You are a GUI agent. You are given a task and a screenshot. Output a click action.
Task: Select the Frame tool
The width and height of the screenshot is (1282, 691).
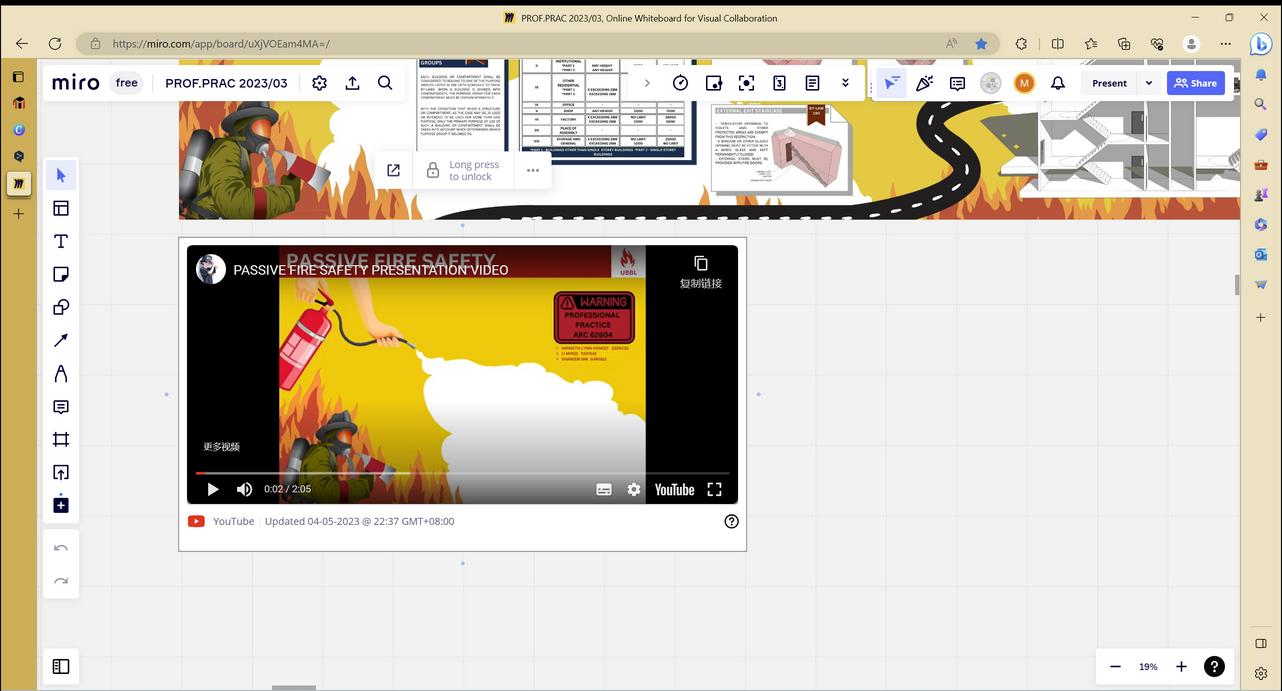pyautogui.click(x=61, y=440)
